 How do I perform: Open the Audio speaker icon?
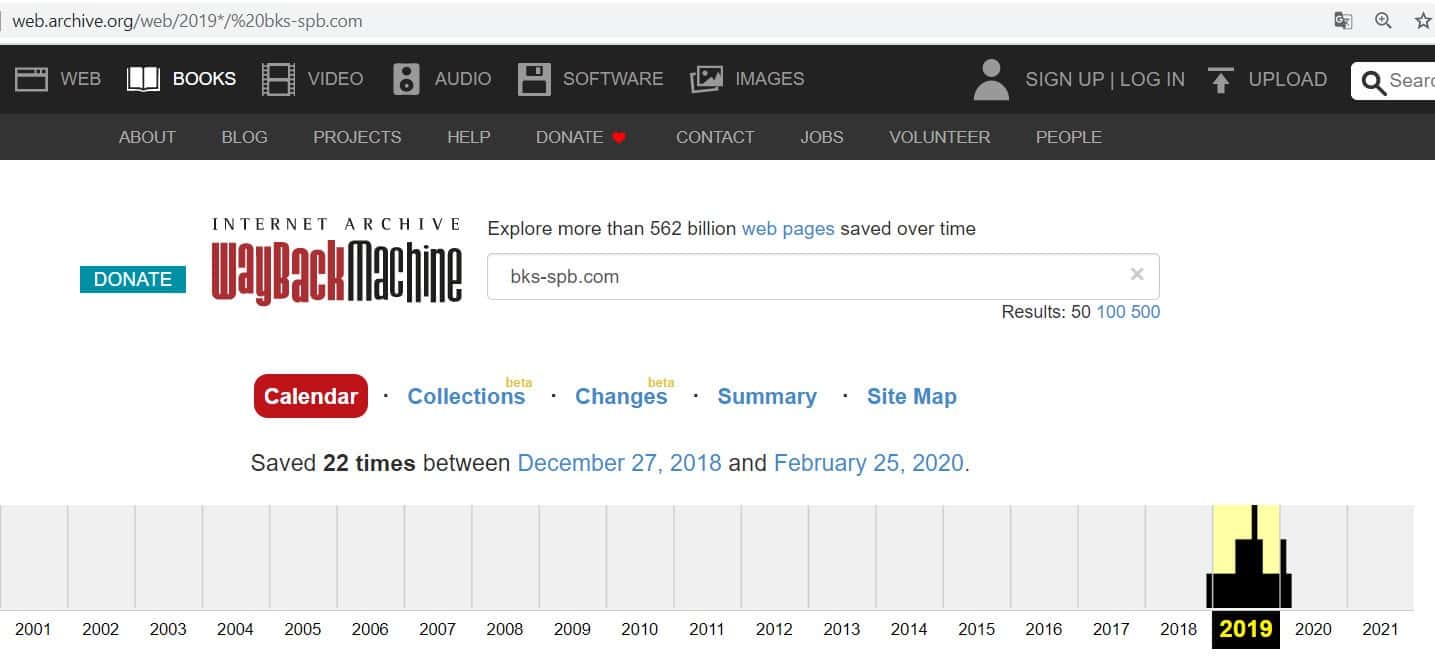406,79
